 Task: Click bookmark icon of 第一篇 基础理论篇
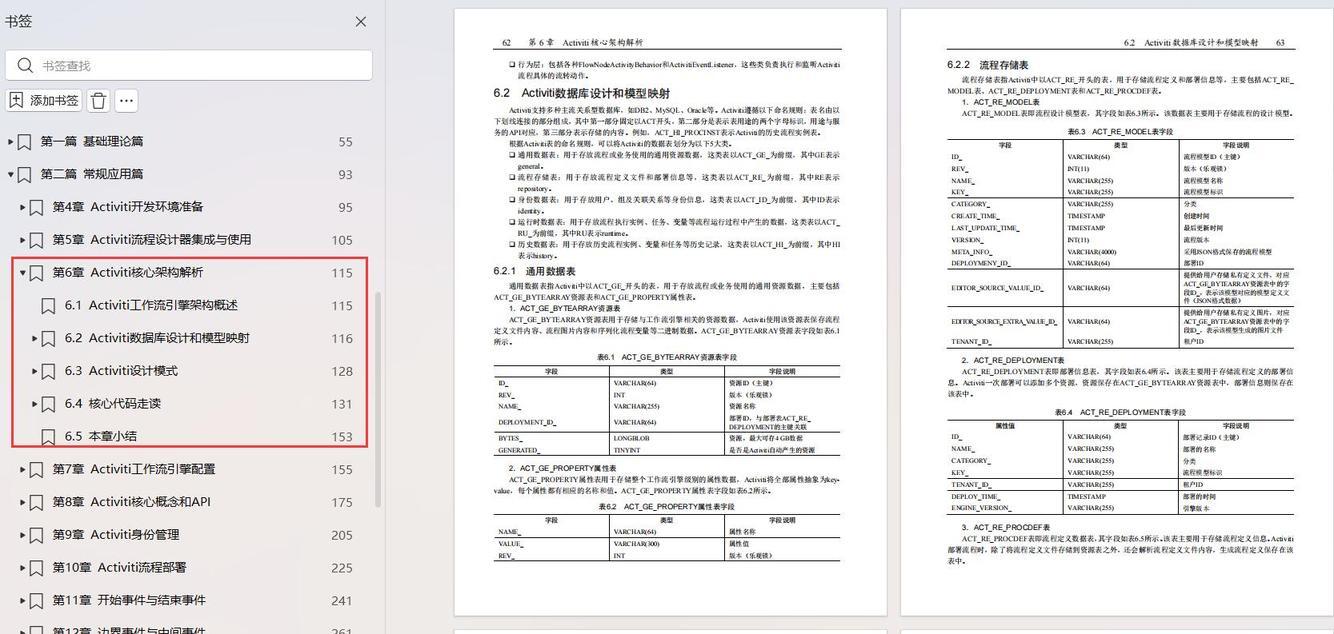25,142
